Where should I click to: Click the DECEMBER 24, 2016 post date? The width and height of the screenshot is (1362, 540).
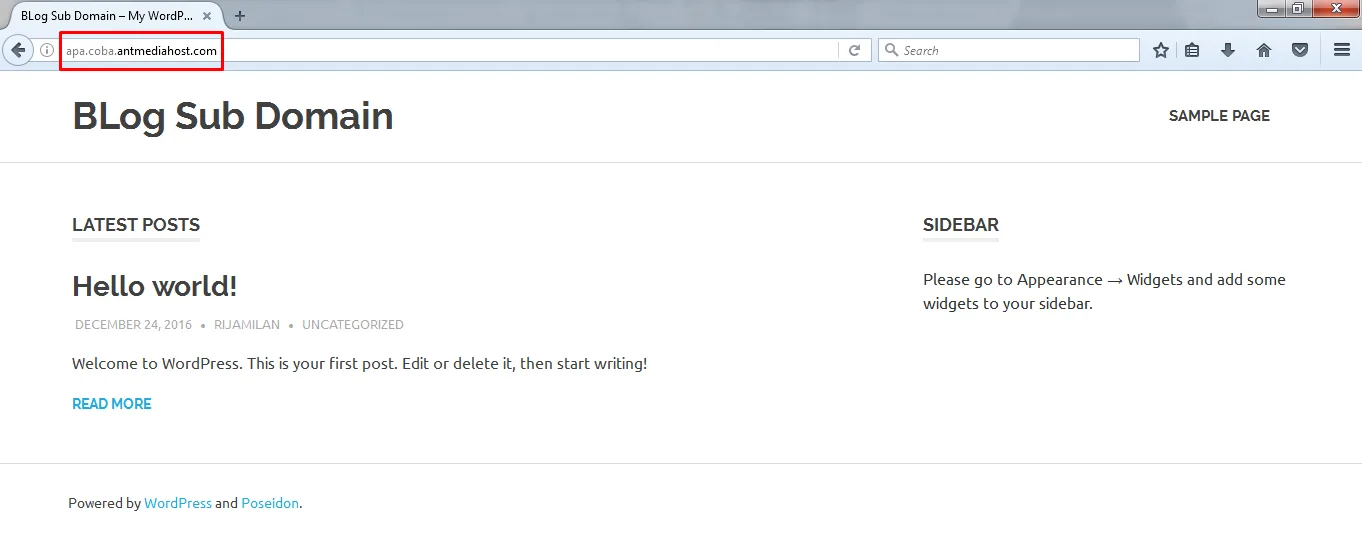point(133,325)
